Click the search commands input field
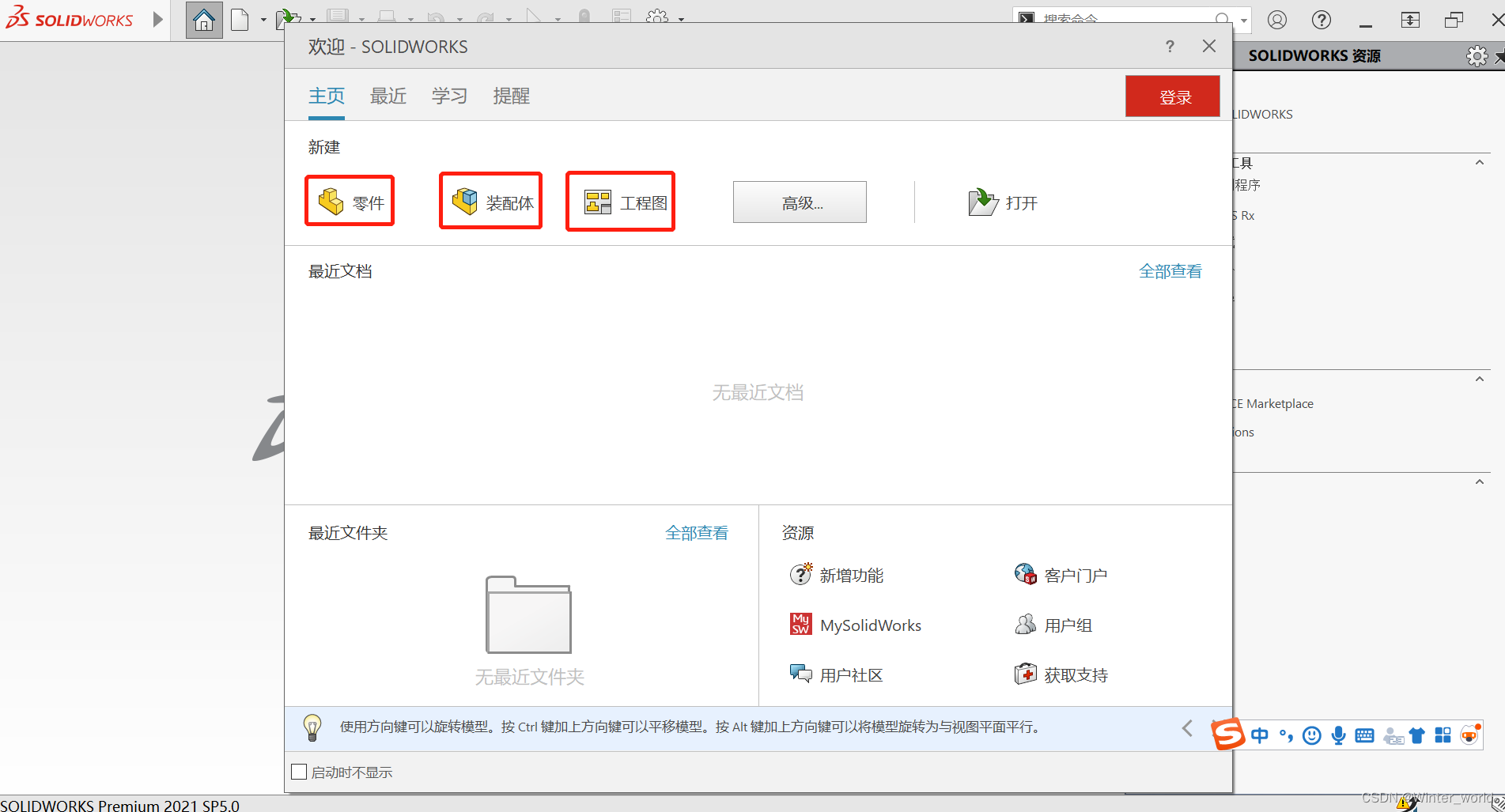Image resolution: width=1505 pixels, height=812 pixels. click(x=1125, y=19)
